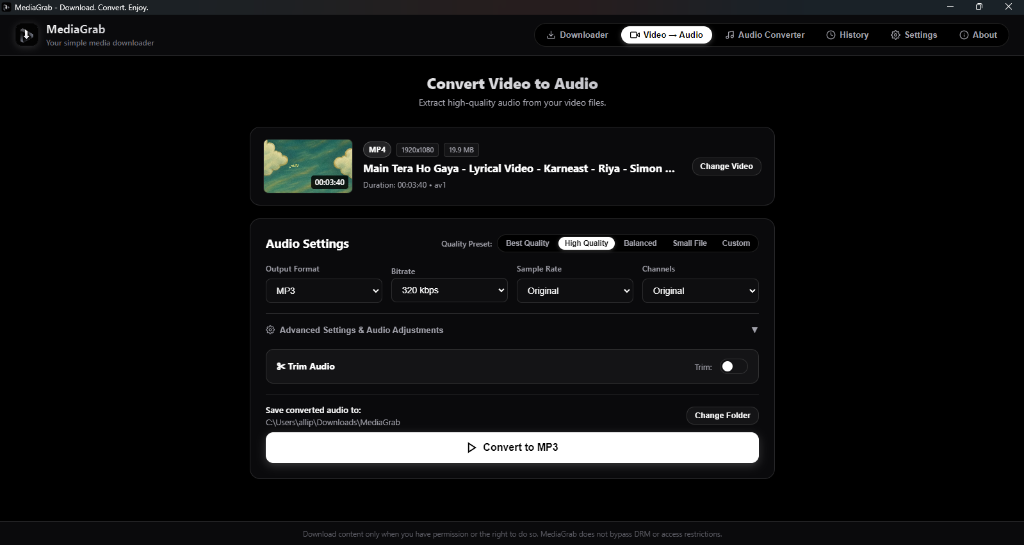
Task: Click the gear icon beside Advanced Settings
Action: pyautogui.click(x=270, y=330)
